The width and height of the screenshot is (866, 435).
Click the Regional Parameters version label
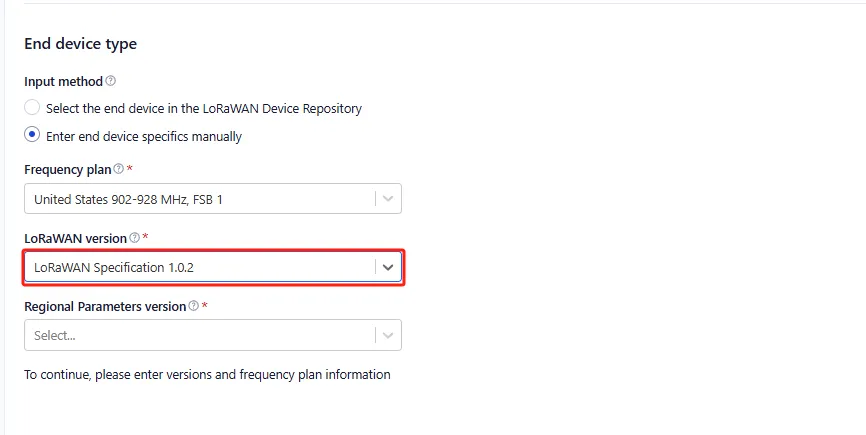coord(105,307)
